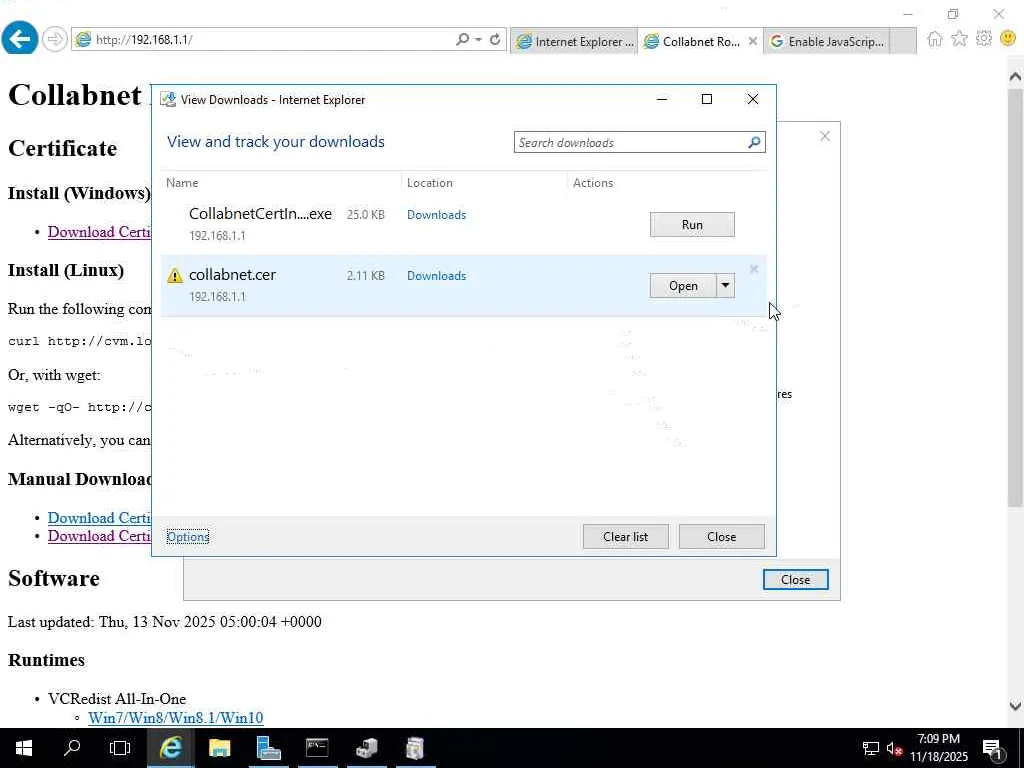Screen dimensions: 1024x768
Task: Open the notifications action center icon
Action: [x=992, y=748]
